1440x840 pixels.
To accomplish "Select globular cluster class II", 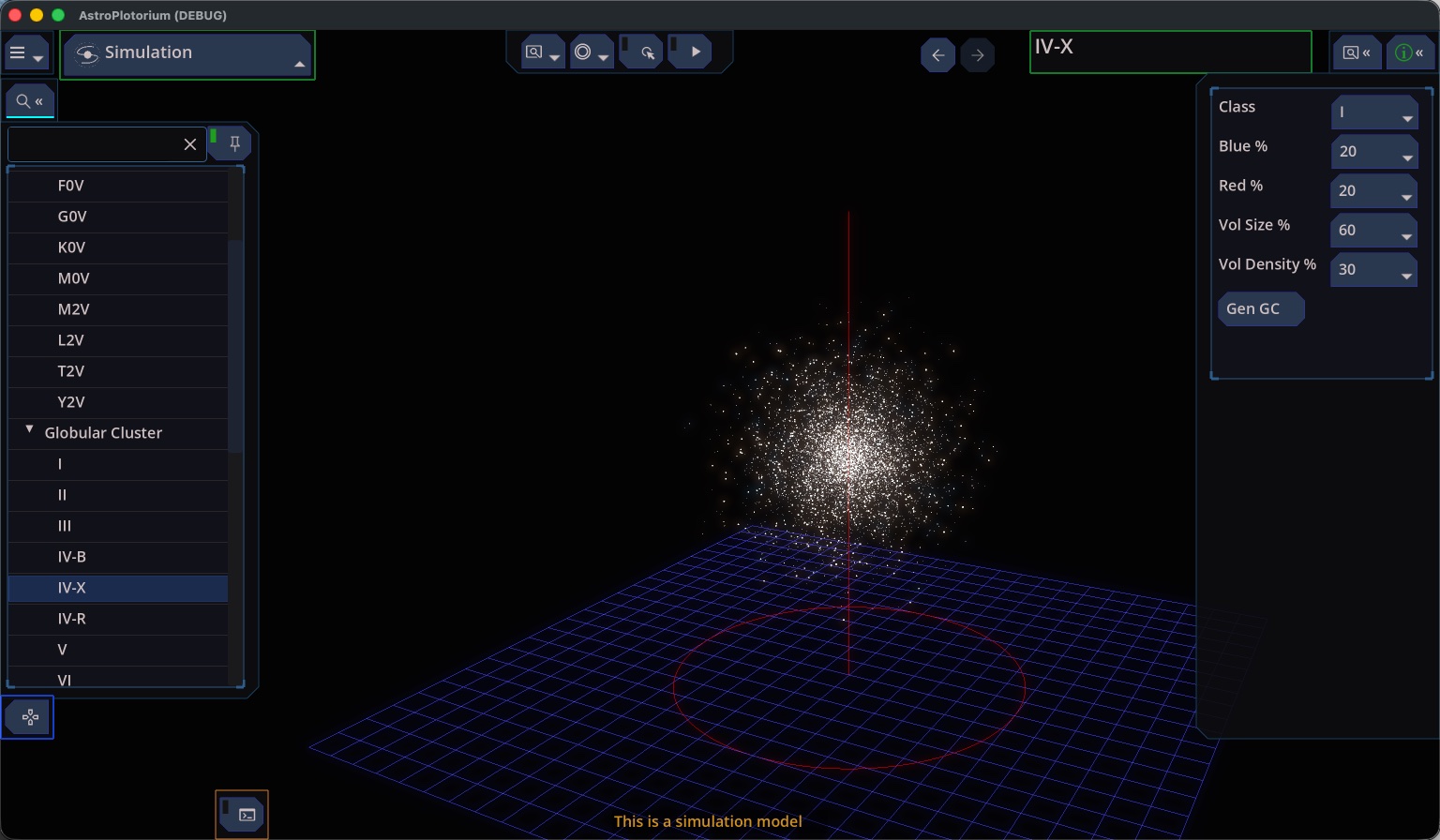I will 118,495.
